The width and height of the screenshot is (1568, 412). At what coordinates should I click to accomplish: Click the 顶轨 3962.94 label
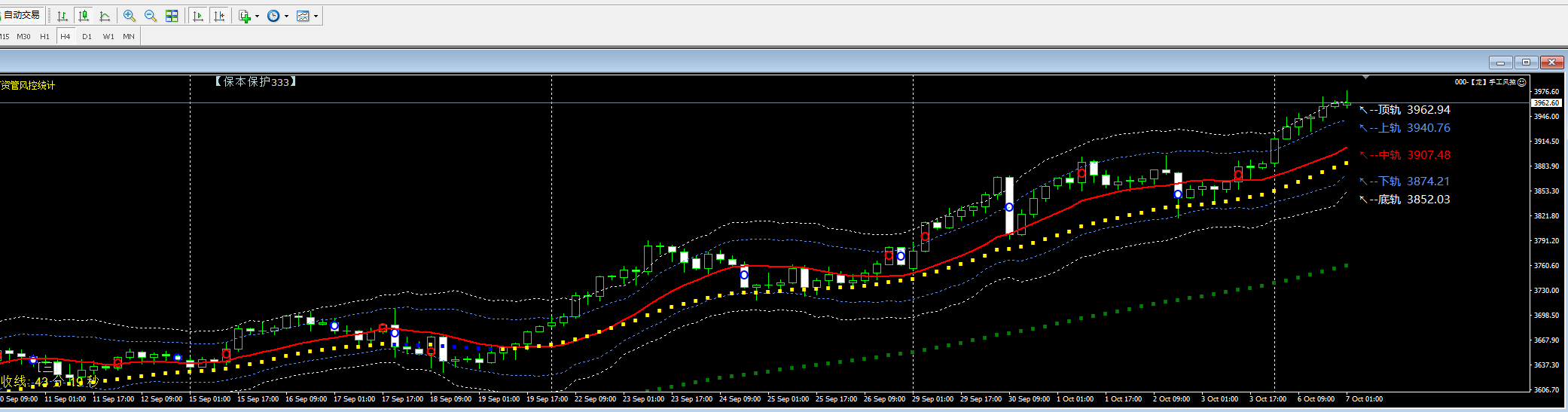point(1405,110)
